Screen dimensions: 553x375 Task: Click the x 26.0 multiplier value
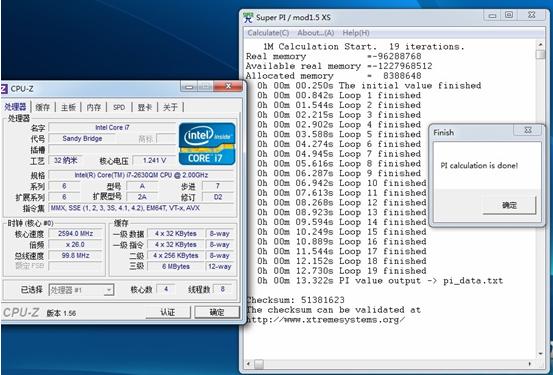75,244
